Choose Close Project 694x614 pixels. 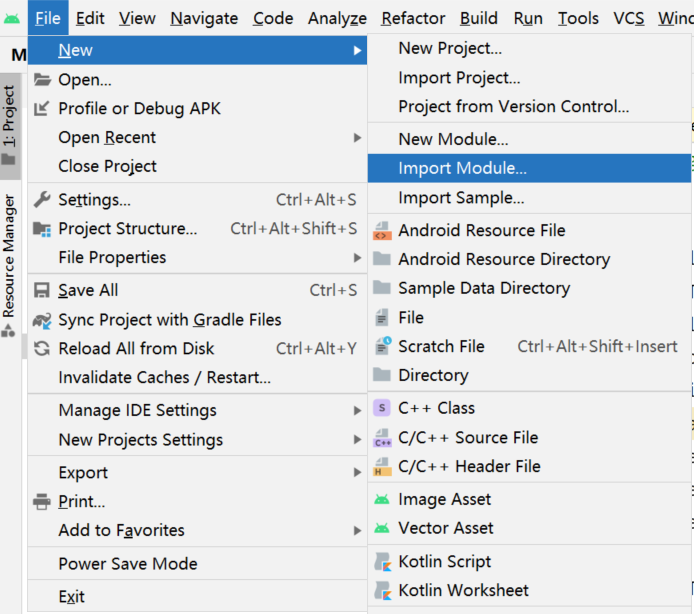[x=197, y=166]
